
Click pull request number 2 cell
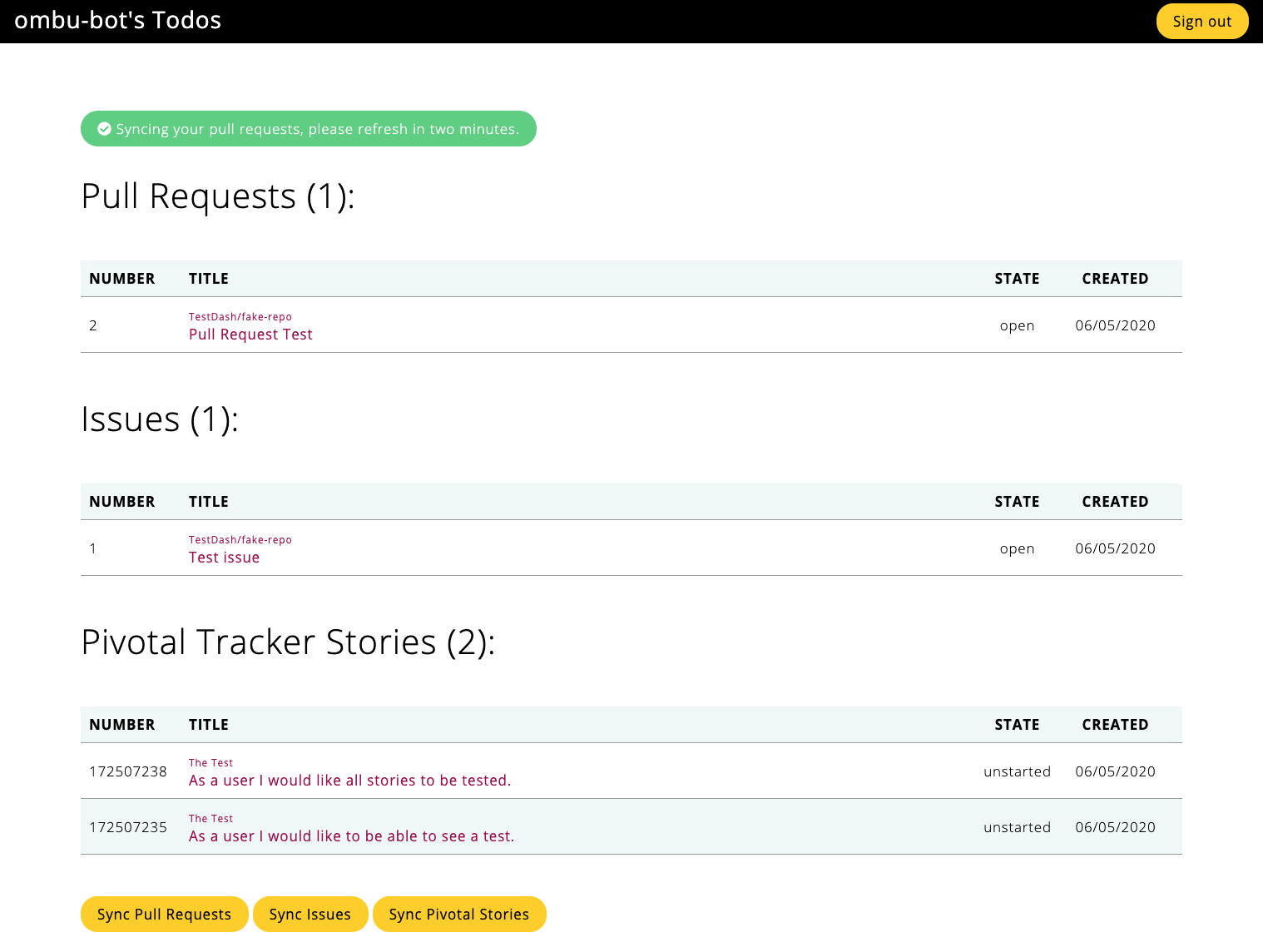93,325
